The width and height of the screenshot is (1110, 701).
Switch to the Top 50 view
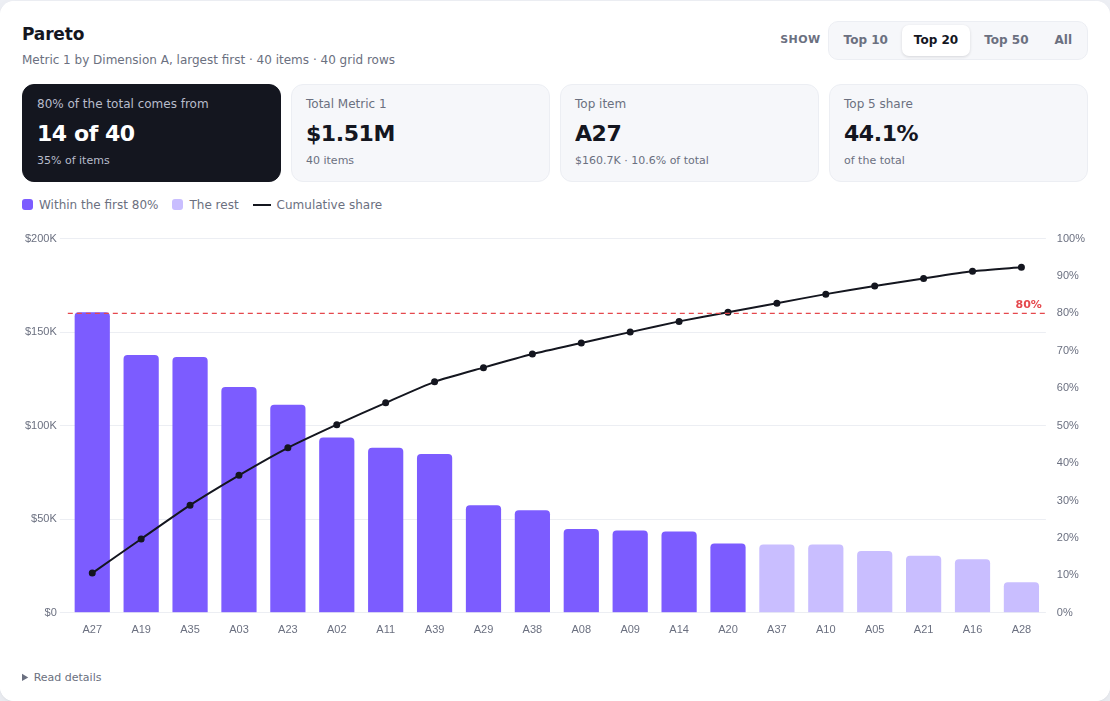click(x=1006, y=40)
